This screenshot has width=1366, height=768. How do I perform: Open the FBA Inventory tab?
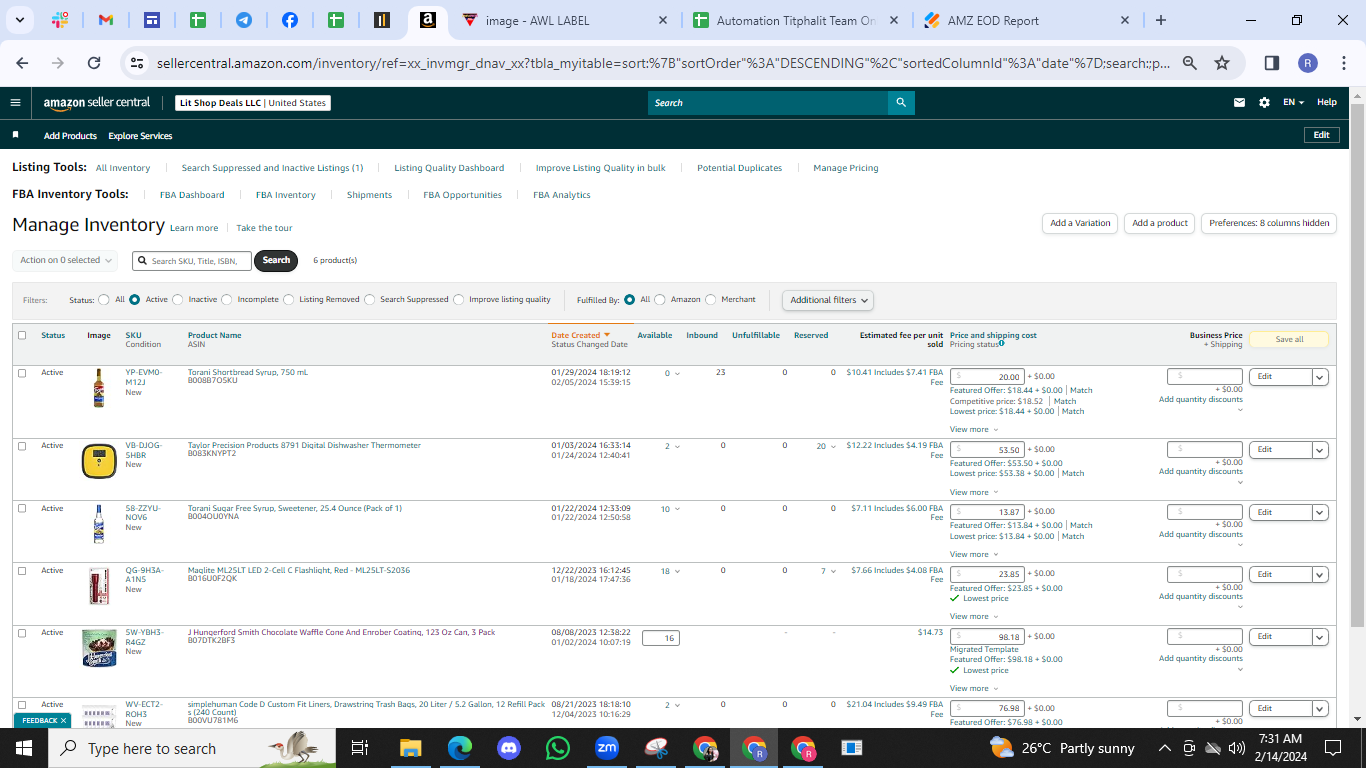(x=285, y=195)
